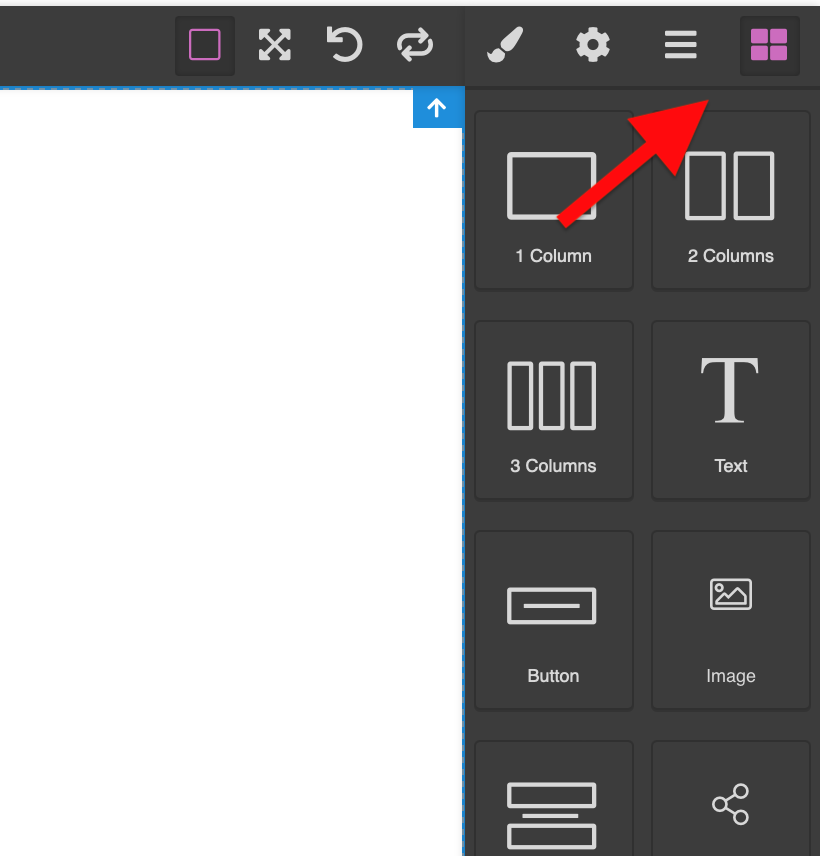The height and width of the screenshot is (856, 820).
Task: Pick the 1 Column block
Action: pos(554,200)
